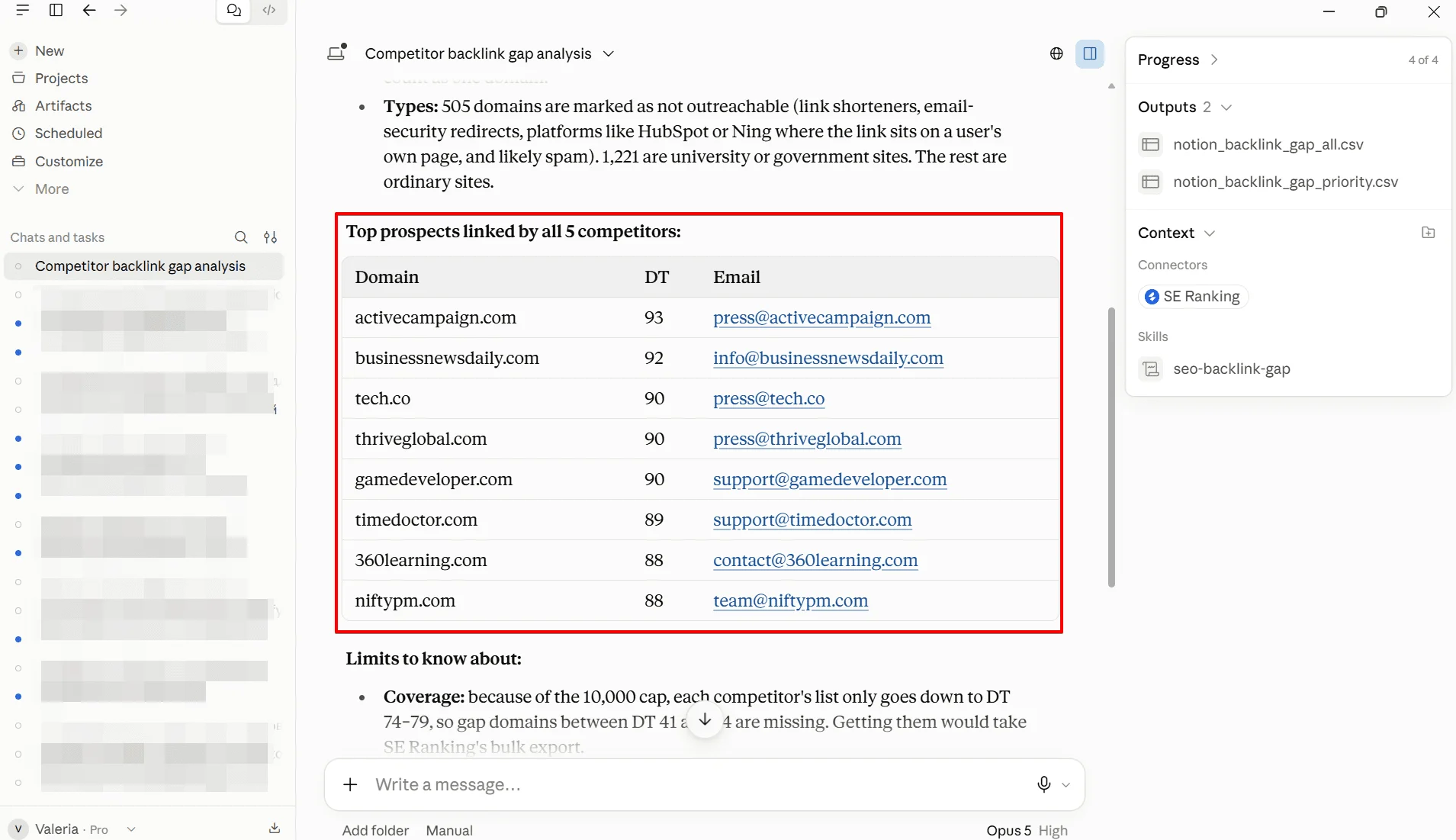The width and height of the screenshot is (1456, 840).
Task: Toggle the right side panel button
Action: [x=1090, y=53]
